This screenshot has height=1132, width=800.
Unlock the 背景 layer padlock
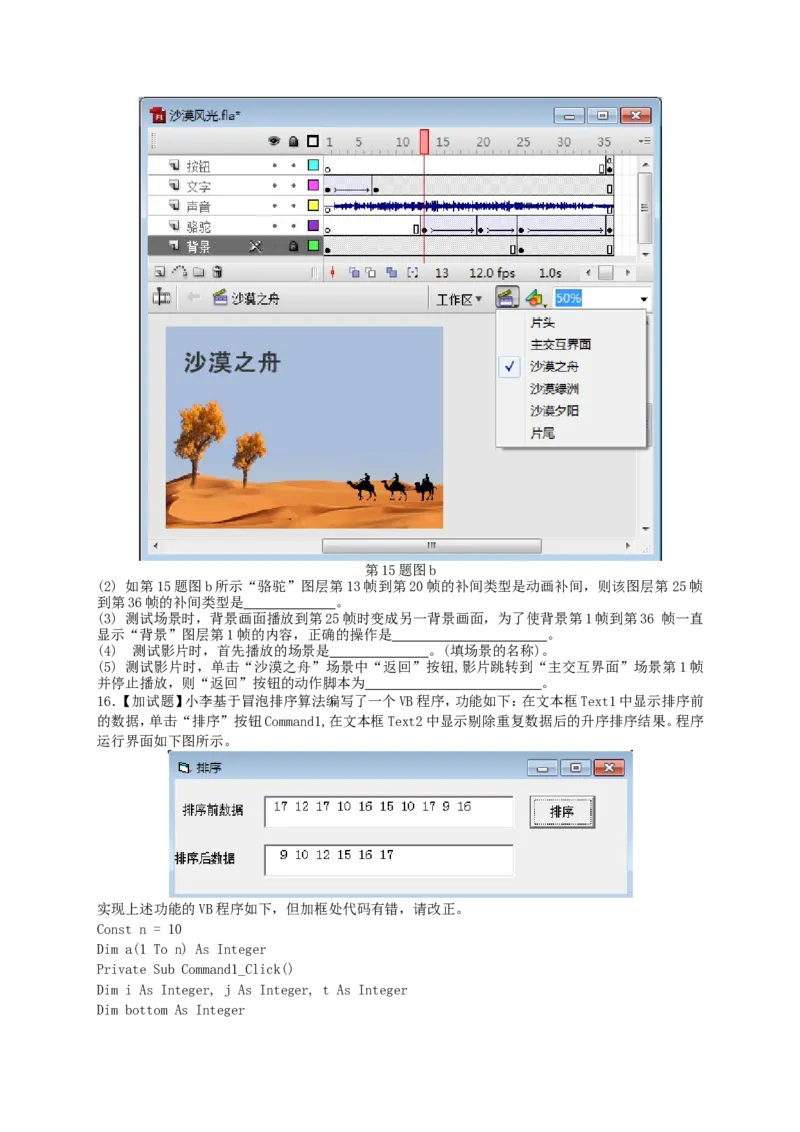[293, 245]
